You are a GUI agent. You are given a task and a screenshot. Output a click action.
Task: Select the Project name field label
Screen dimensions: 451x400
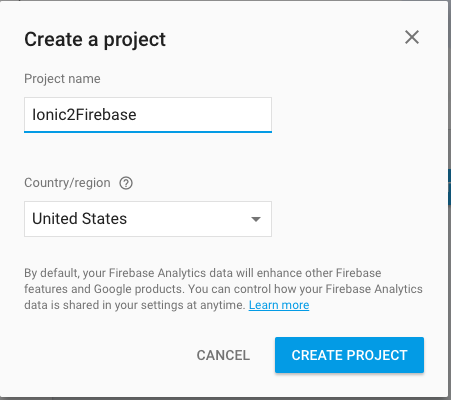tap(62, 79)
